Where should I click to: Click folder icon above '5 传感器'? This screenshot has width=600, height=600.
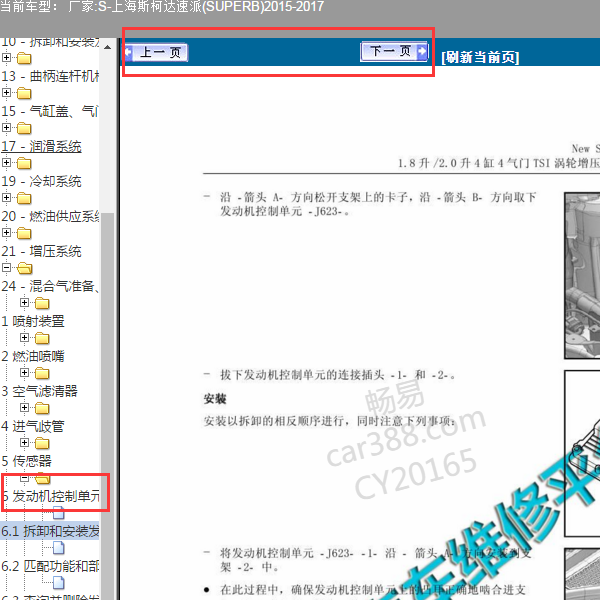pos(42,443)
